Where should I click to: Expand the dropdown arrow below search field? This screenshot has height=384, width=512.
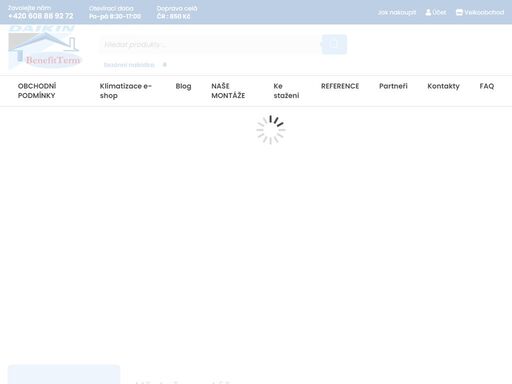165,65
